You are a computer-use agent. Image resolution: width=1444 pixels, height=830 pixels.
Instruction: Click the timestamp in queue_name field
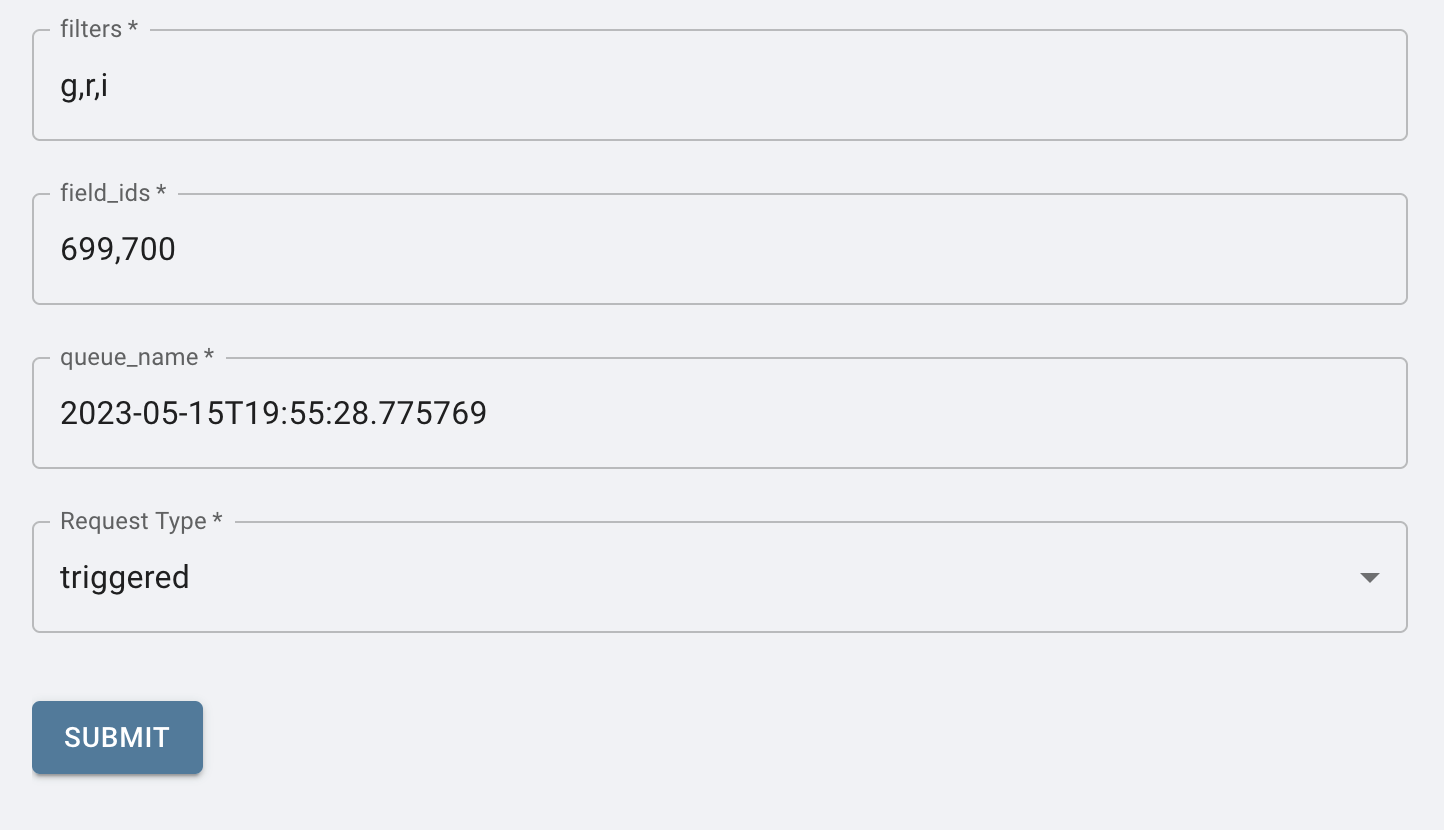click(273, 412)
